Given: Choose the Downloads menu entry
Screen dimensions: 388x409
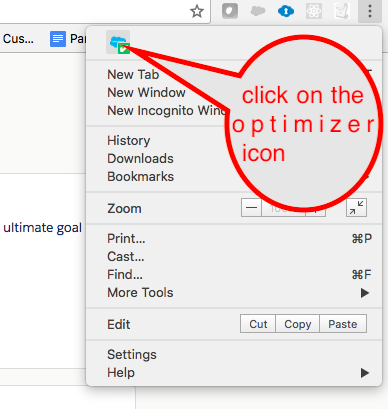Looking at the screenshot, I should [x=140, y=159].
